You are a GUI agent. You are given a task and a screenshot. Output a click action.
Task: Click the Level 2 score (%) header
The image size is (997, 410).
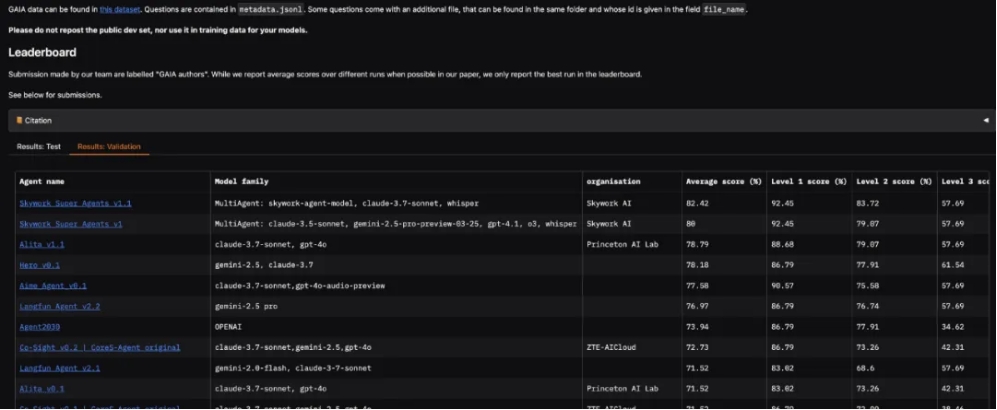pos(895,181)
